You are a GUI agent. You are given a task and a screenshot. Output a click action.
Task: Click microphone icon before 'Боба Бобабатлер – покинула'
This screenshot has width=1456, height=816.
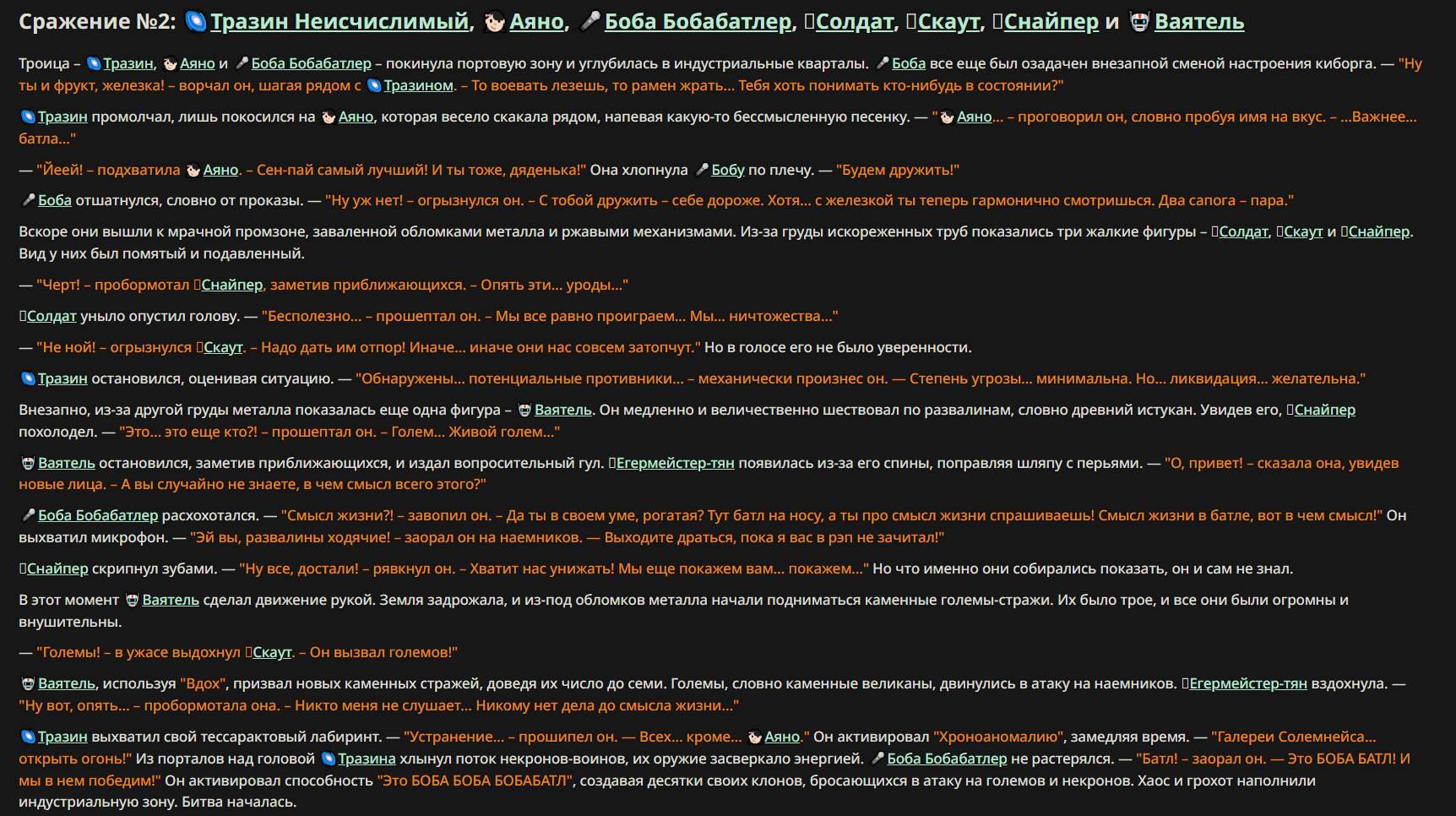pyautogui.click(x=242, y=63)
